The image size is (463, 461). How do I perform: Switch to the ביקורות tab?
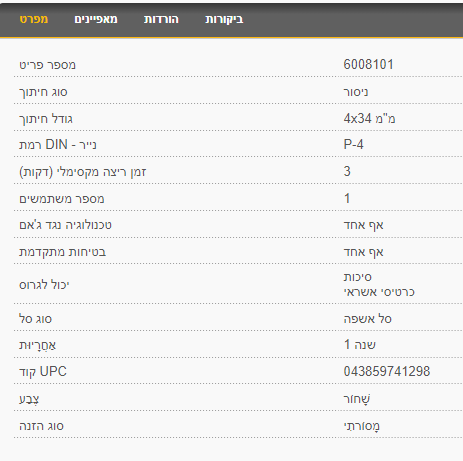click(x=224, y=19)
